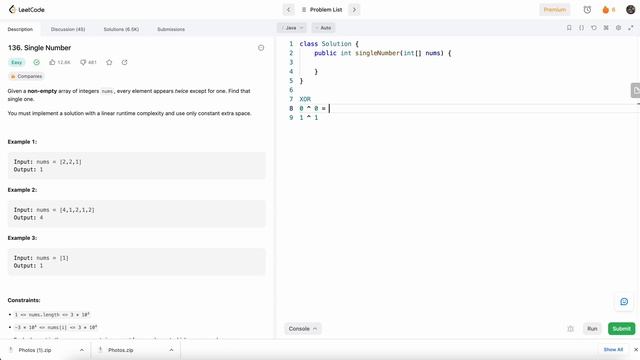This screenshot has height=360, width=640.
Task: Click the Companies tag
Action: 26,76
